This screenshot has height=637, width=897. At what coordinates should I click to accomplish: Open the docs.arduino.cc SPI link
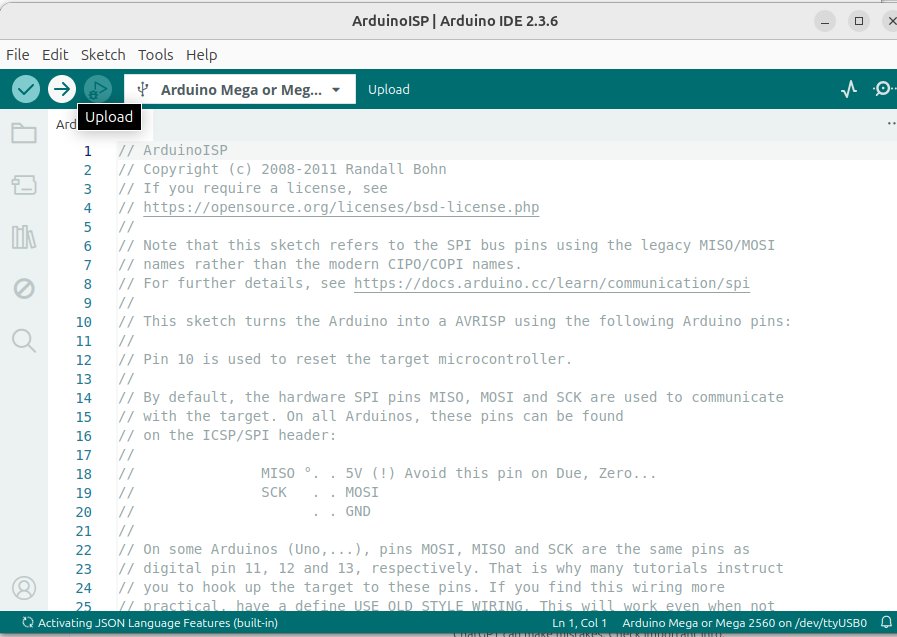click(x=551, y=284)
